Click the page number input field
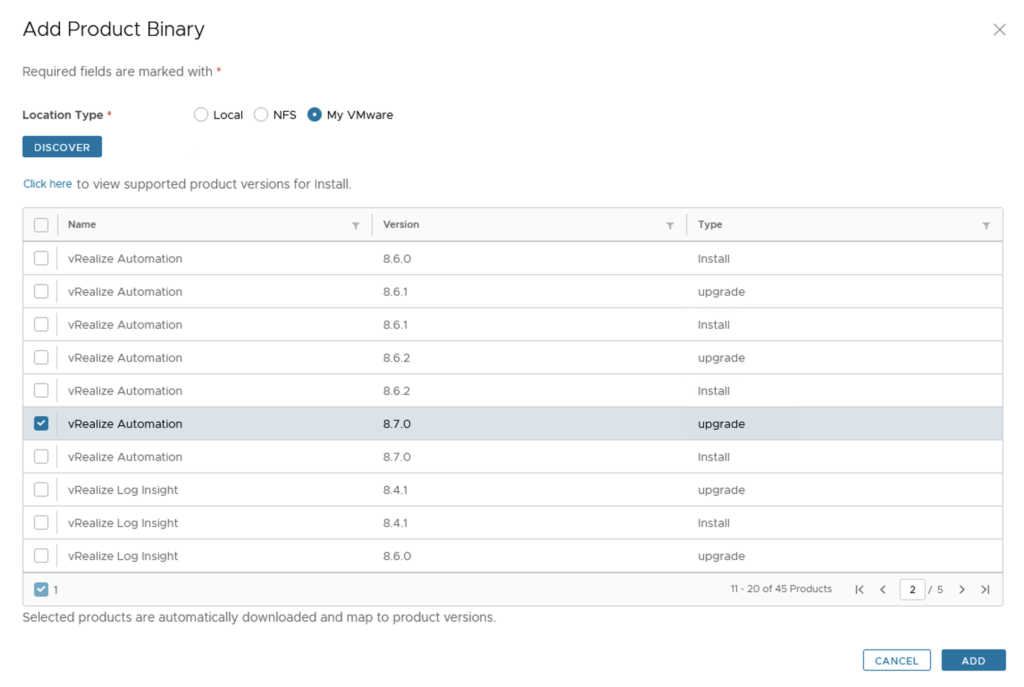Screen dimensions: 1024x687 point(911,590)
